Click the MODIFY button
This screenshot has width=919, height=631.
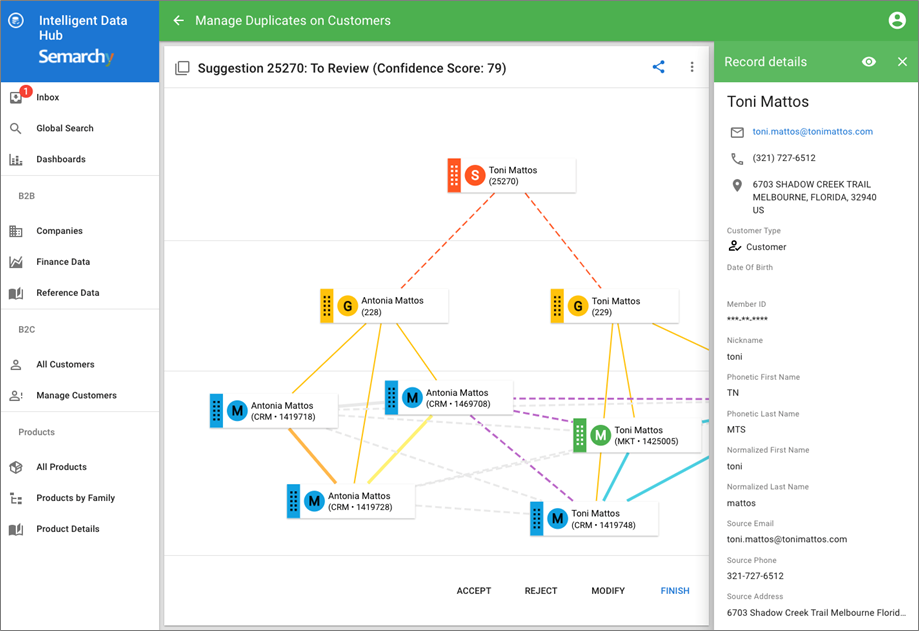[608, 591]
